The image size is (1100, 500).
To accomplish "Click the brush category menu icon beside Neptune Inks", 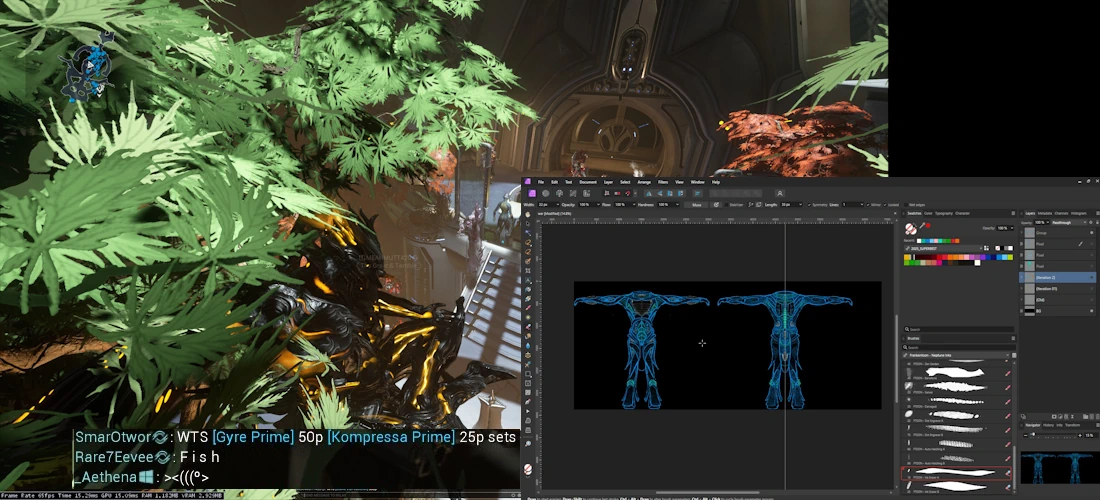I will click(x=1014, y=356).
